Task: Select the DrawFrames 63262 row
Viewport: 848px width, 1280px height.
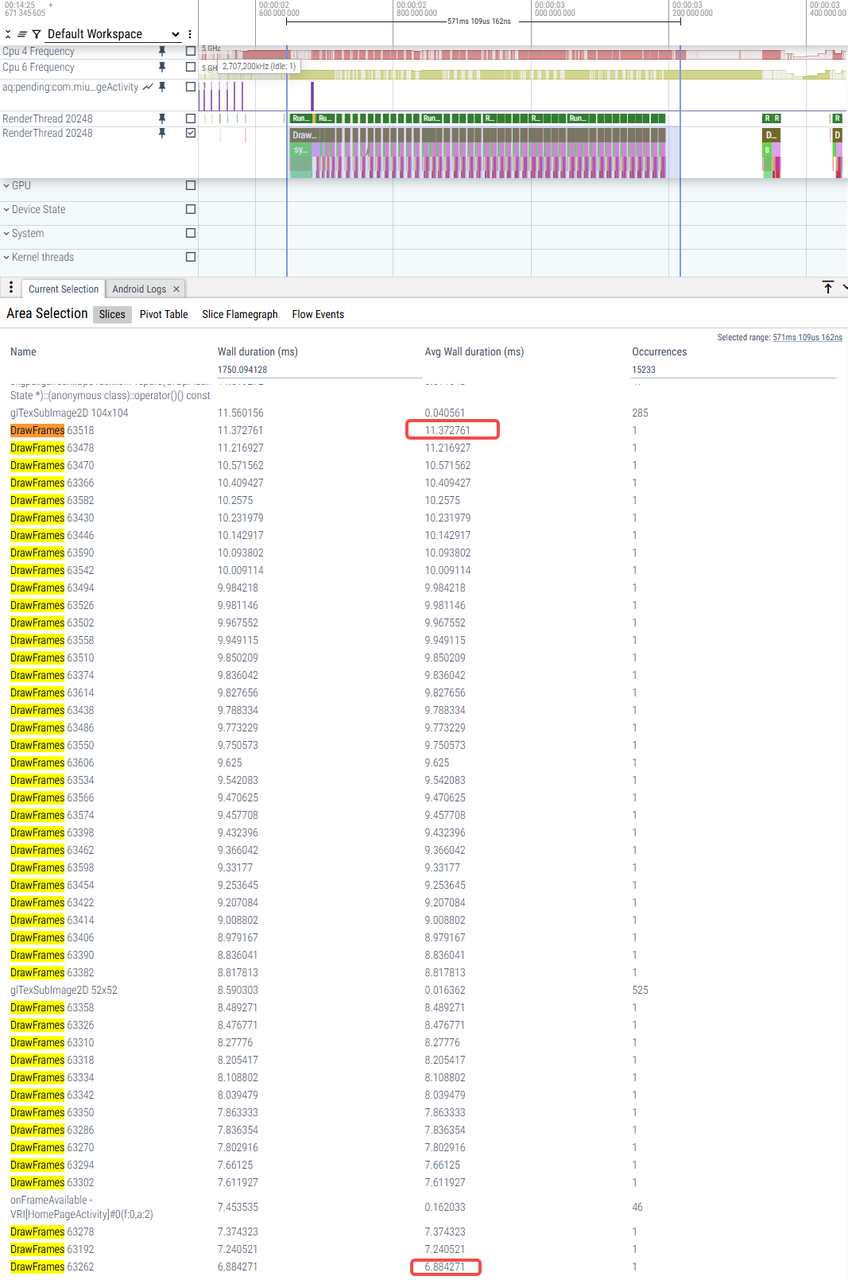Action: click(424, 1267)
